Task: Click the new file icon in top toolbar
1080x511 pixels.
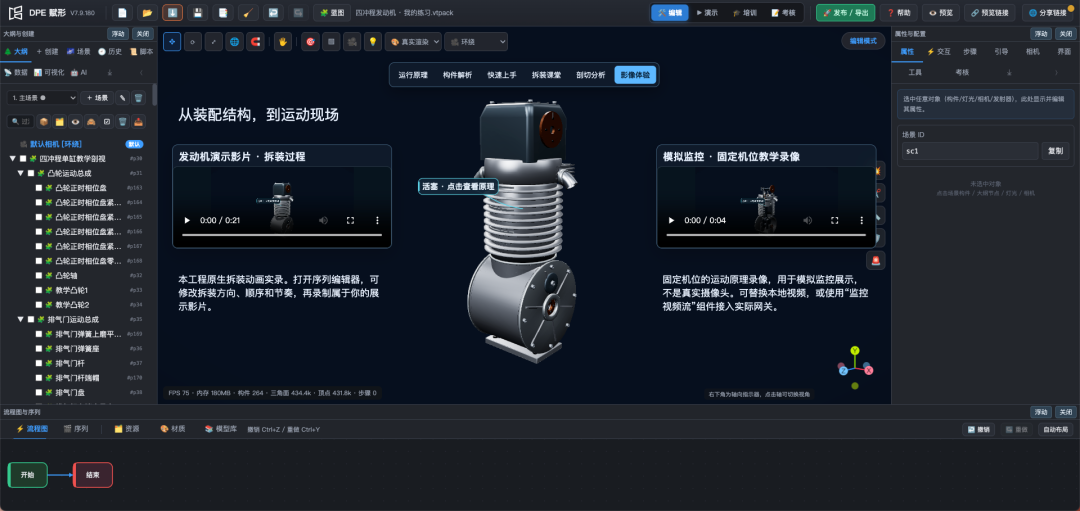Action: tap(123, 12)
